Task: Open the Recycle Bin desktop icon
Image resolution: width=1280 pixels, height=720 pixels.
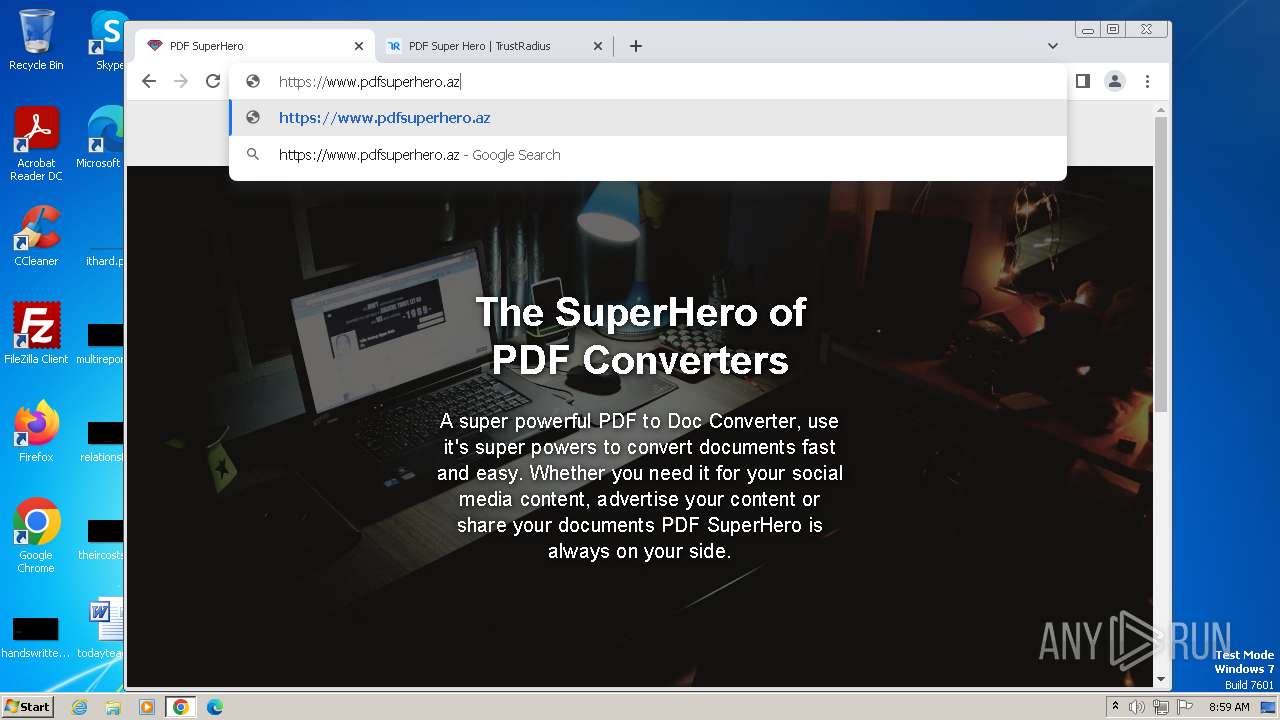Action: [36, 40]
